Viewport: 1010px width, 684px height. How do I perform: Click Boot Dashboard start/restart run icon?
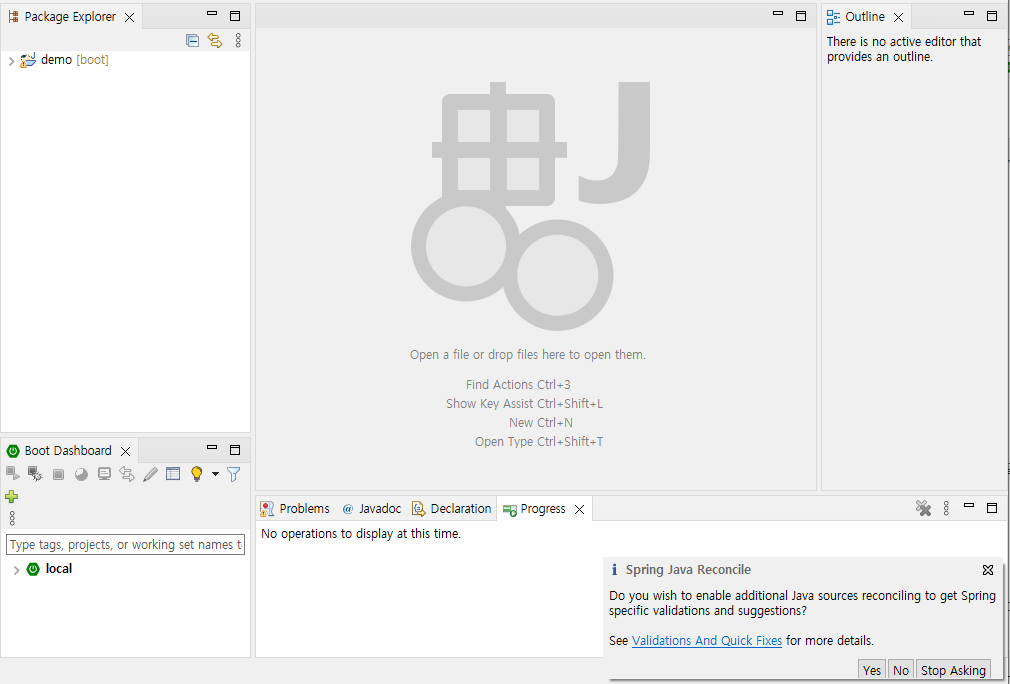(12, 474)
